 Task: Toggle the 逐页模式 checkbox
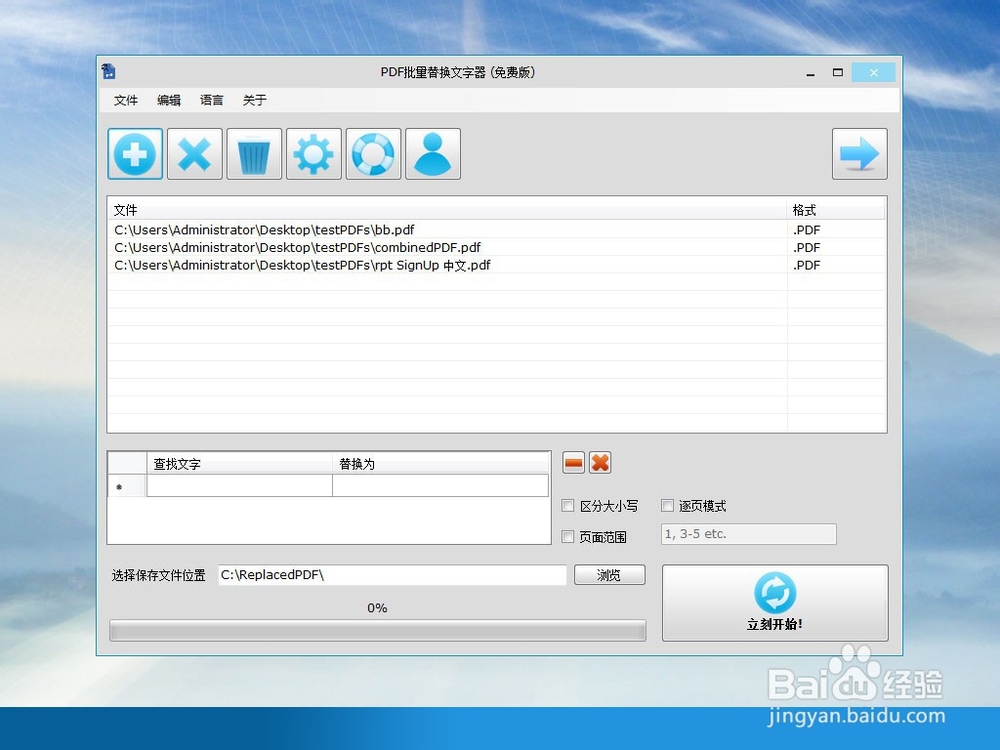(667, 506)
